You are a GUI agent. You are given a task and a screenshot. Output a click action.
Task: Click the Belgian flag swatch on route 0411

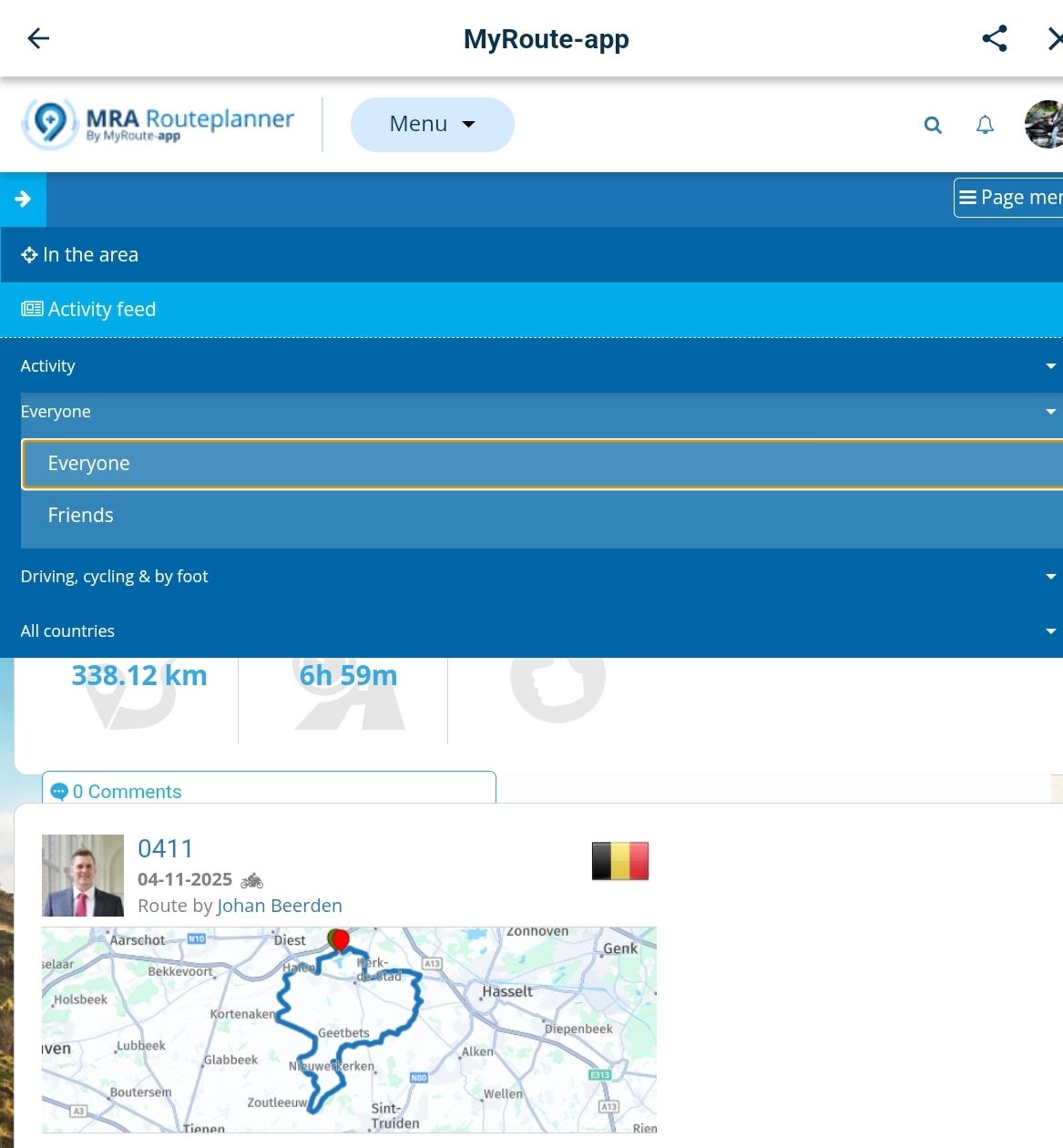click(619, 859)
